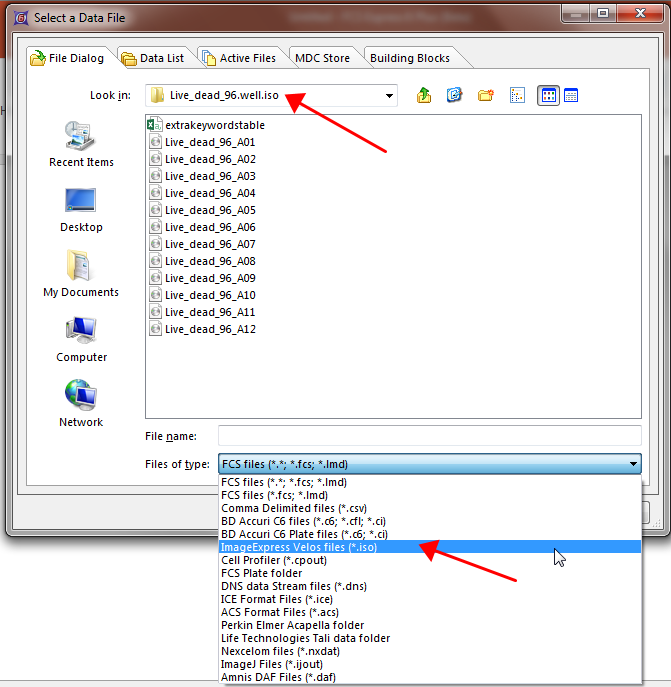Open Recent Items in the sidebar
Viewport: 671px width, 687px height.
(x=81, y=143)
